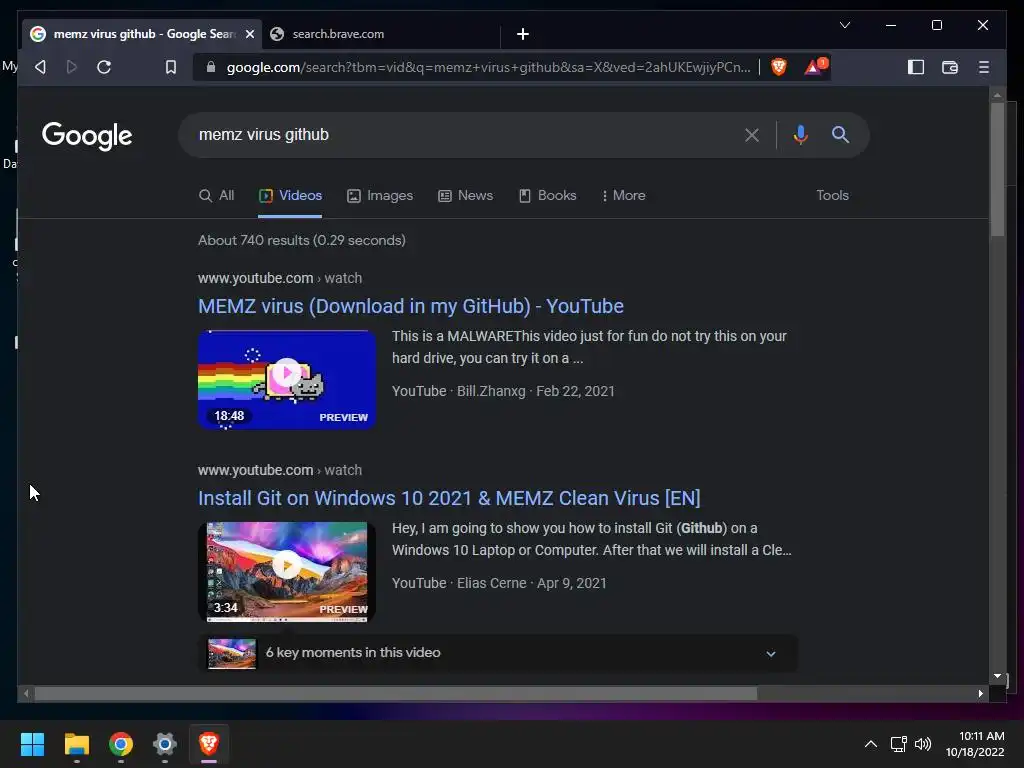Switch to the Books results tab

pos(547,195)
